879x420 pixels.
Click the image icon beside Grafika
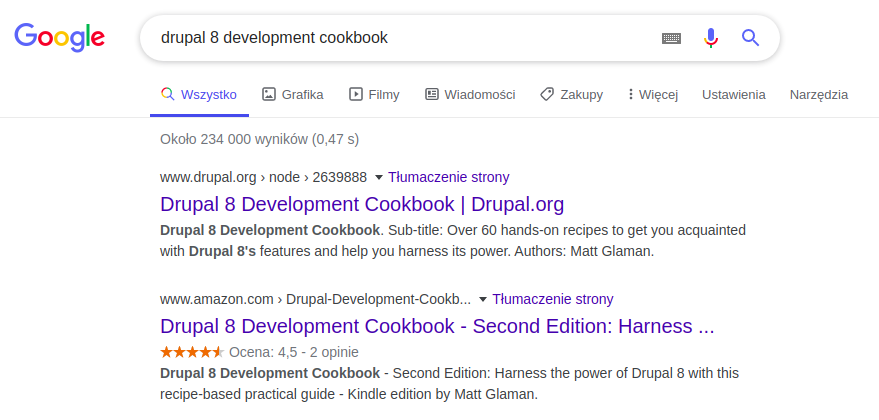pos(269,94)
